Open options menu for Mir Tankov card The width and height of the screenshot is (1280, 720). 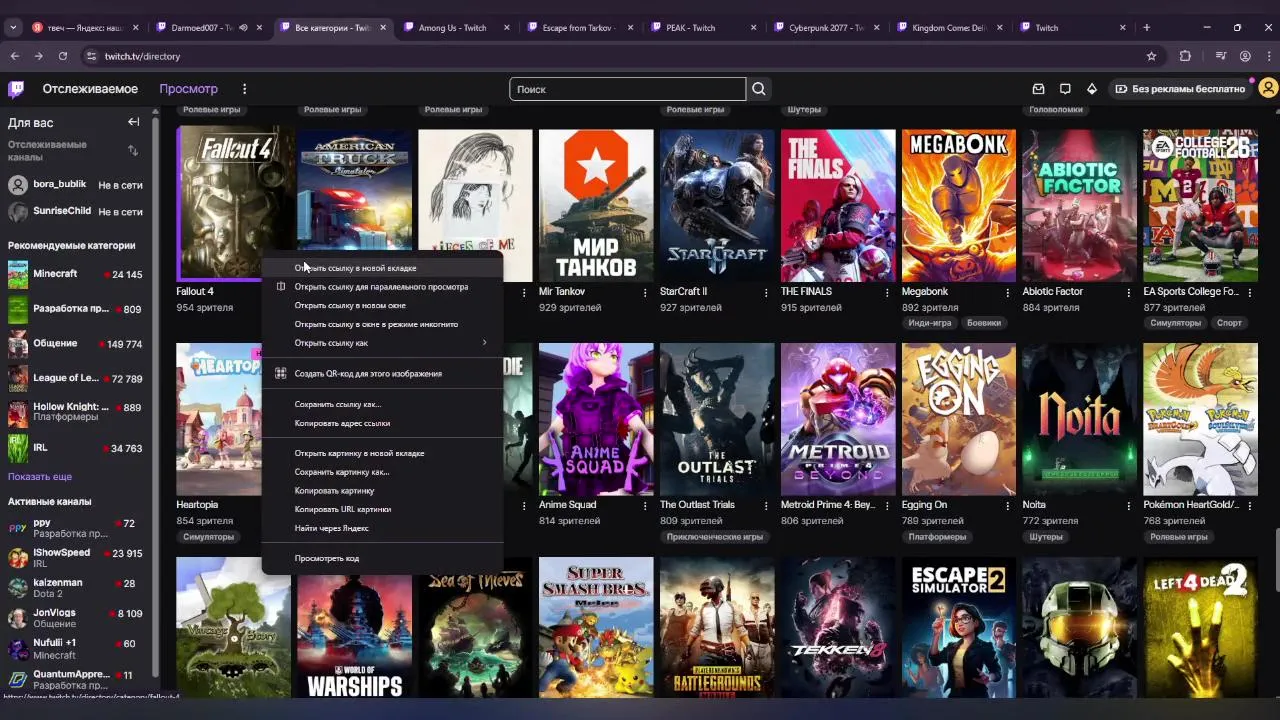[x=646, y=292]
